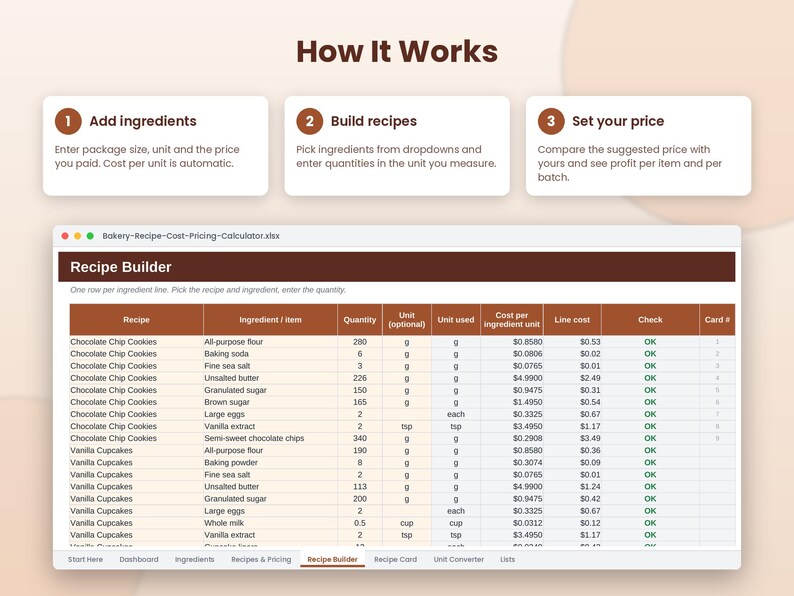Select quantity 280 for All-purpose flour
794x596 pixels.
(x=360, y=342)
